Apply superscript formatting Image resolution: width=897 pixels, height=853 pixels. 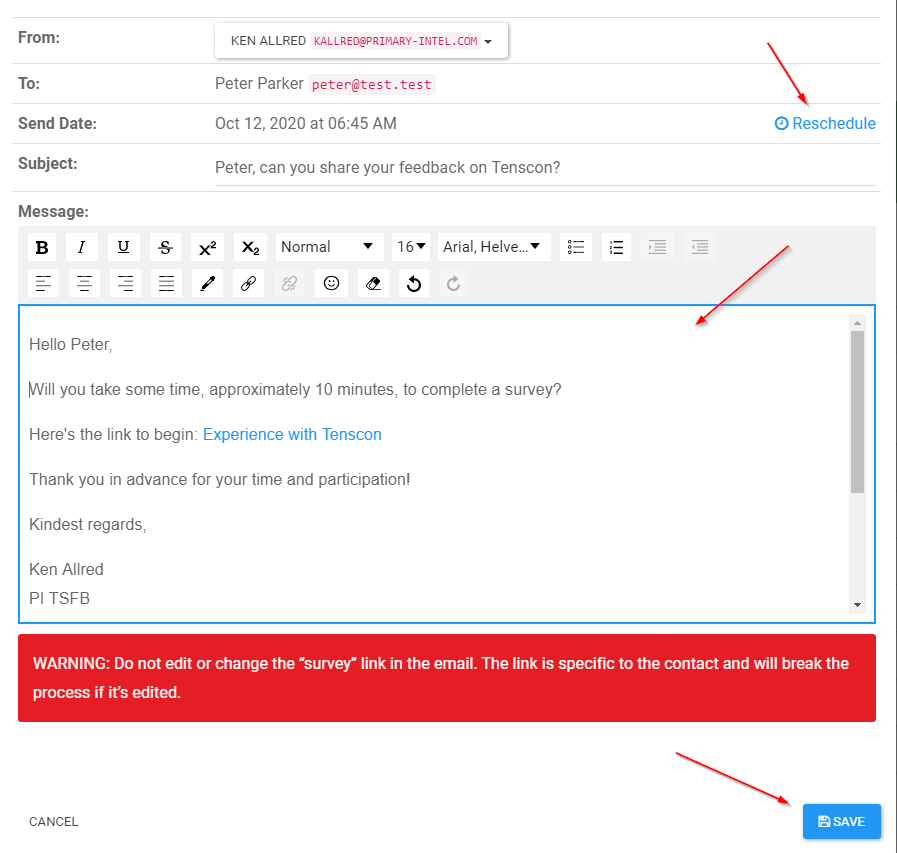click(x=207, y=247)
